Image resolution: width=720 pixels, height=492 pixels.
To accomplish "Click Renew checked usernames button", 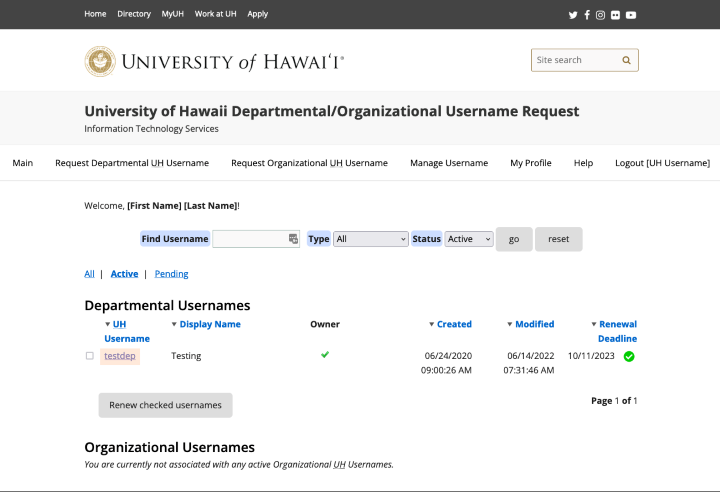I will click(165, 405).
